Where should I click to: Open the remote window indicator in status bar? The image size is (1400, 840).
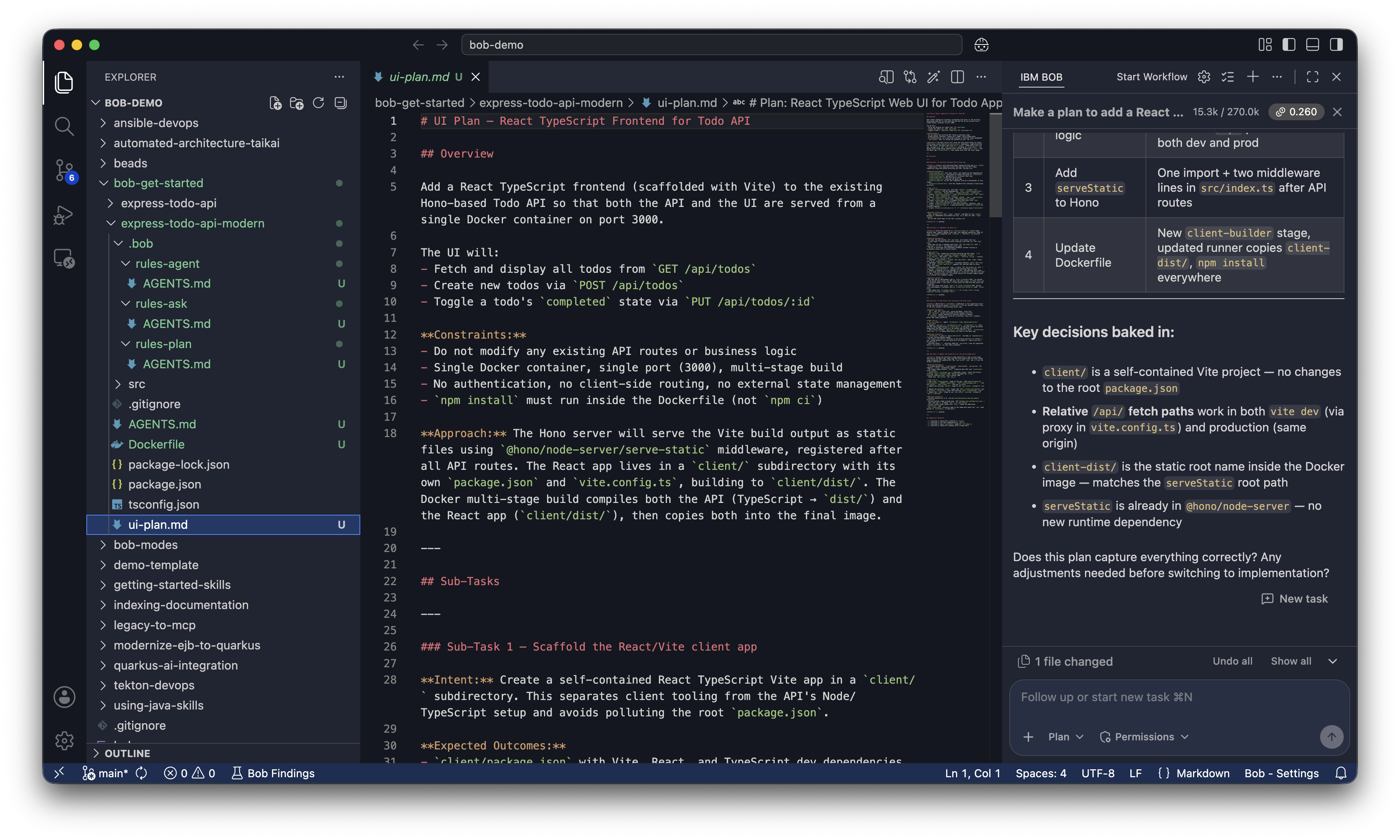[59, 773]
